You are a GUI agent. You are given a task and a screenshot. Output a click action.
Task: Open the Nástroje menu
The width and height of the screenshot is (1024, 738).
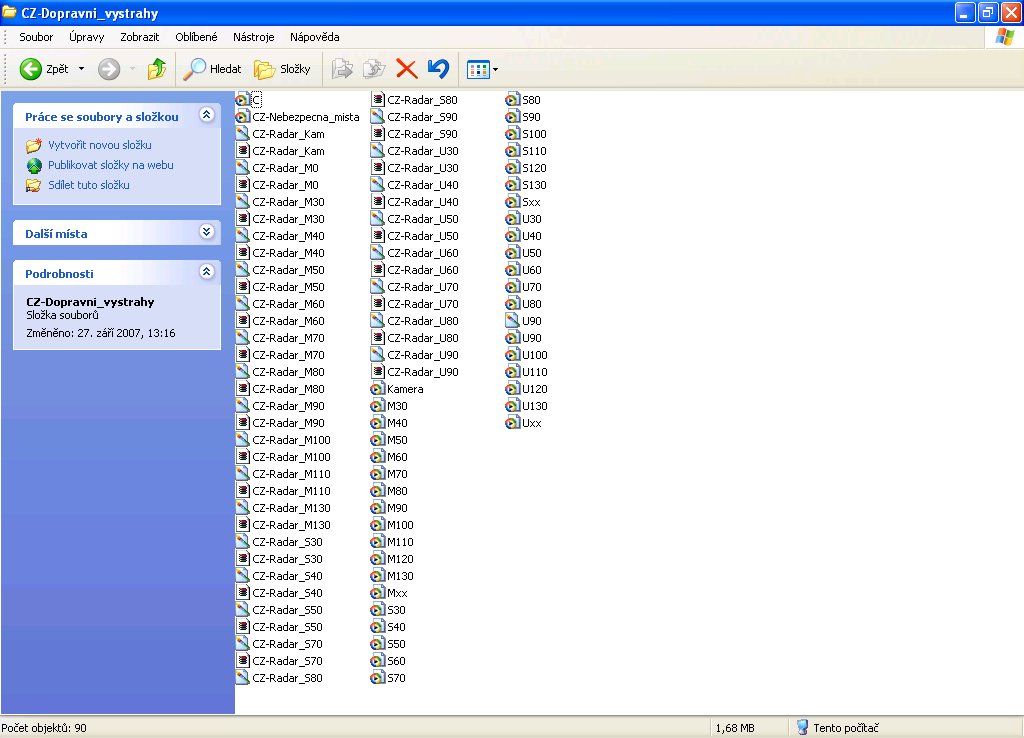253,37
